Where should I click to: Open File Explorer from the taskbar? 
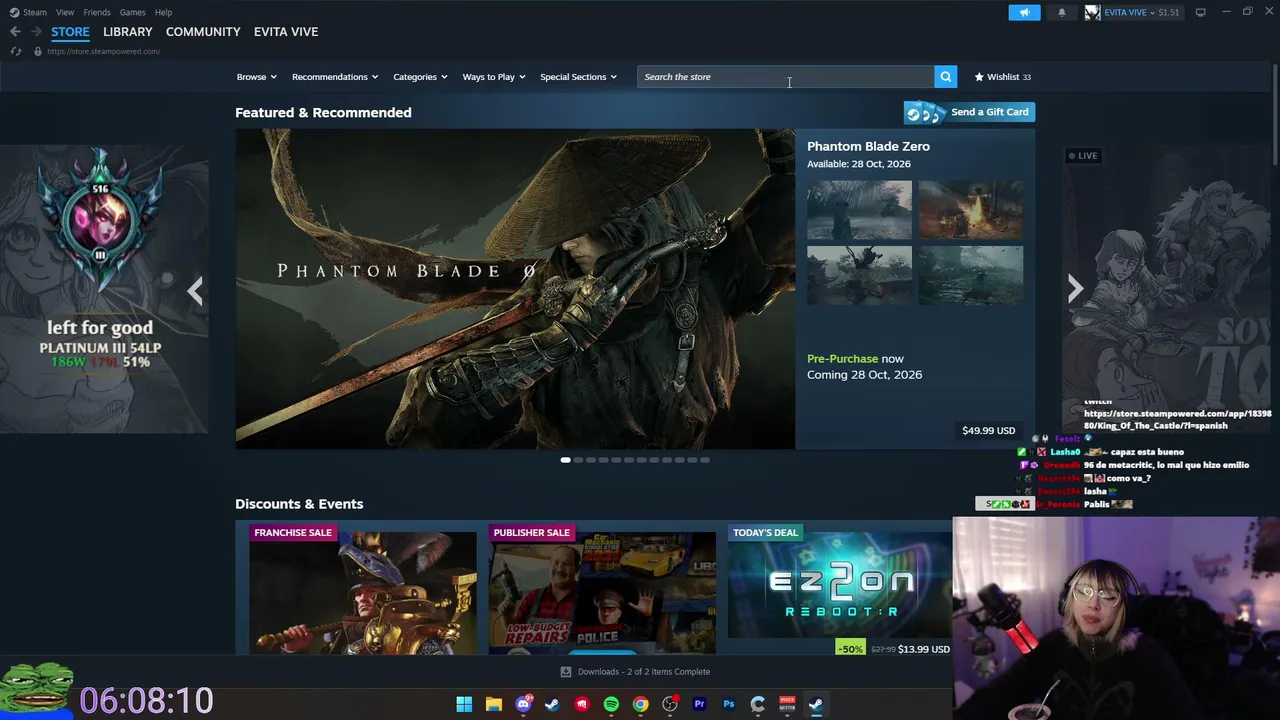493,704
